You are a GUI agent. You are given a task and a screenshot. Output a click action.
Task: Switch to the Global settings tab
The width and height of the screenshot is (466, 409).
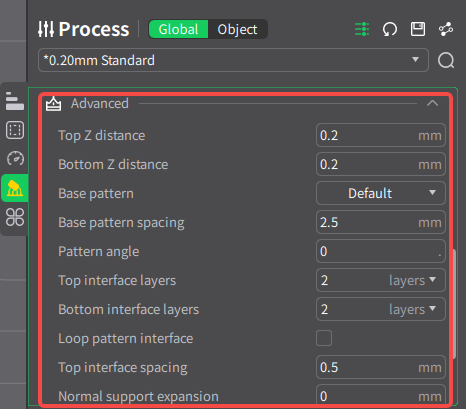[x=178, y=29]
